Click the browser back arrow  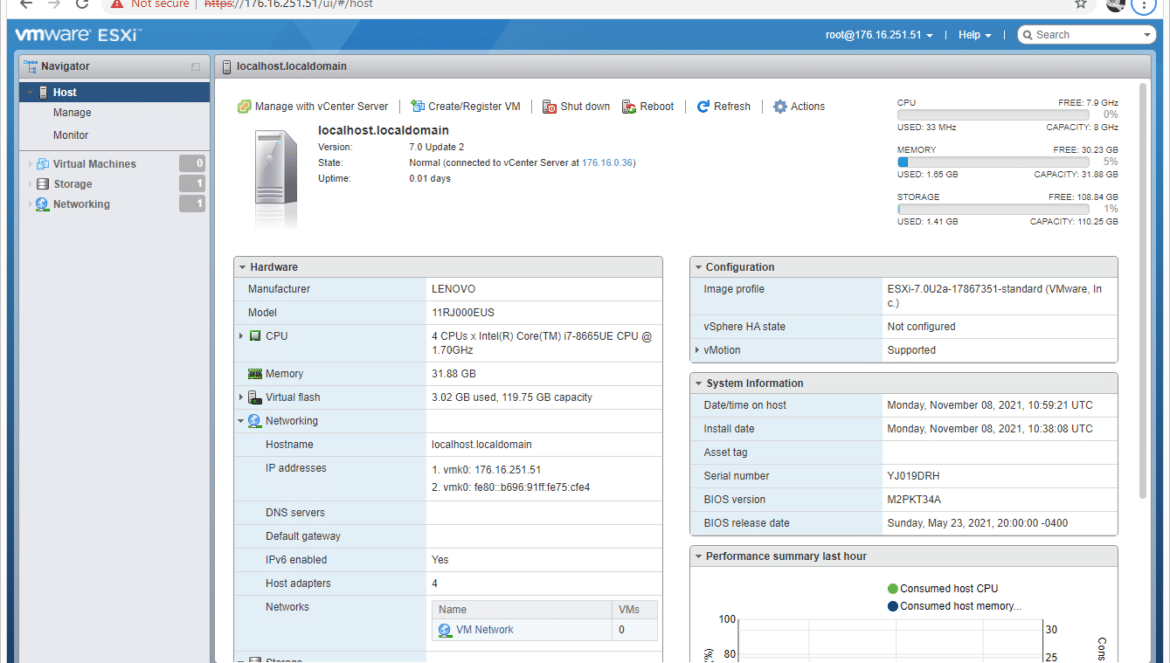26,4
